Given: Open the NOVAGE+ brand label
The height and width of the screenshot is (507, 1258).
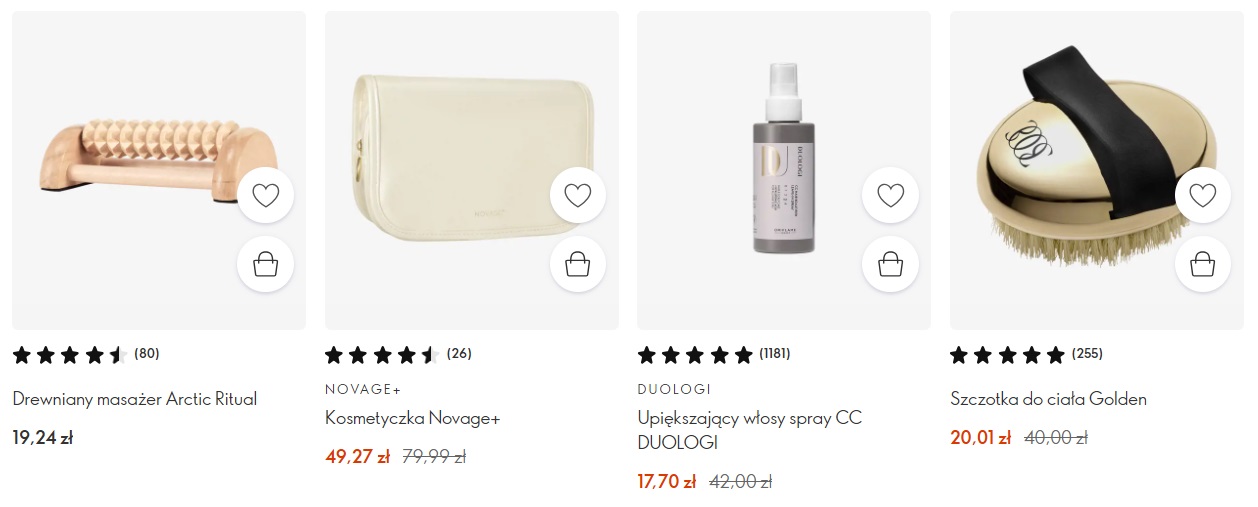Looking at the screenshot, I should [363, 389].
